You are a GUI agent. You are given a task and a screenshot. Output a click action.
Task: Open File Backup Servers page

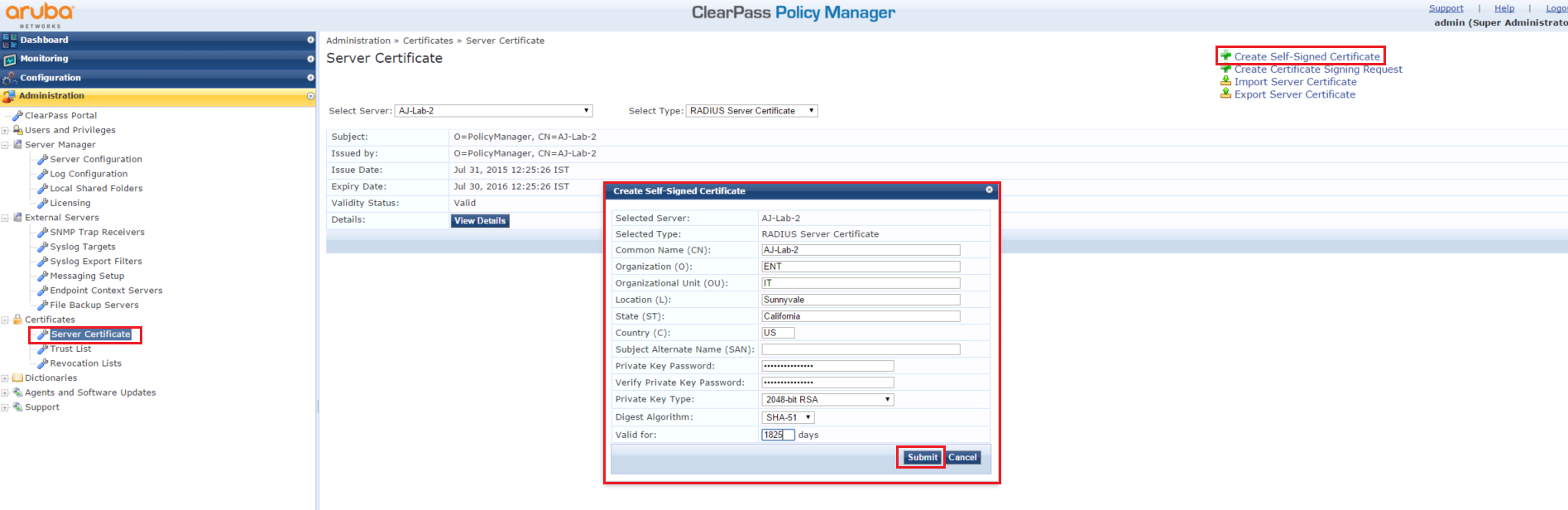(x=94, y=306)
